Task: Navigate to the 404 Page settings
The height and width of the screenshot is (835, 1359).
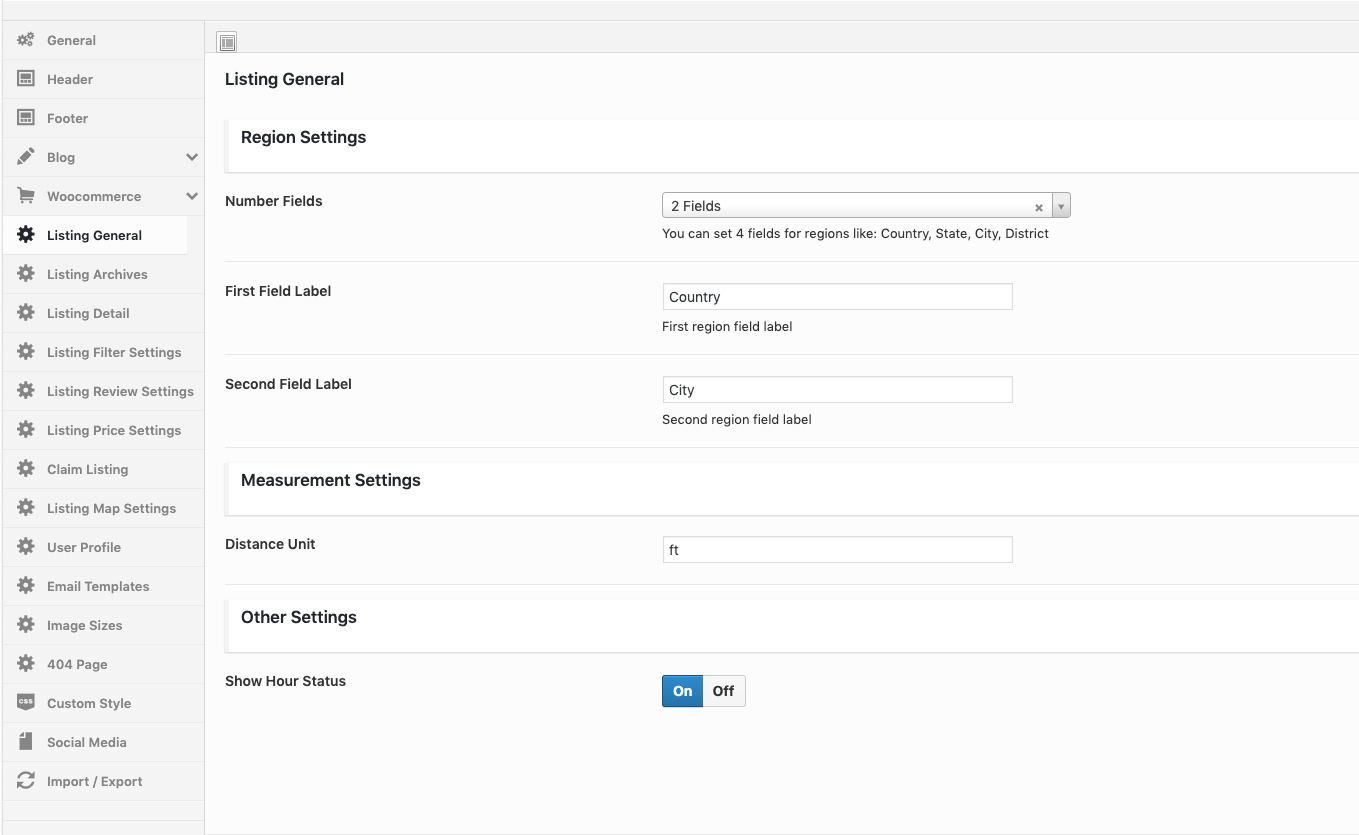Action: pyautogui.click(x=77, y=664)
